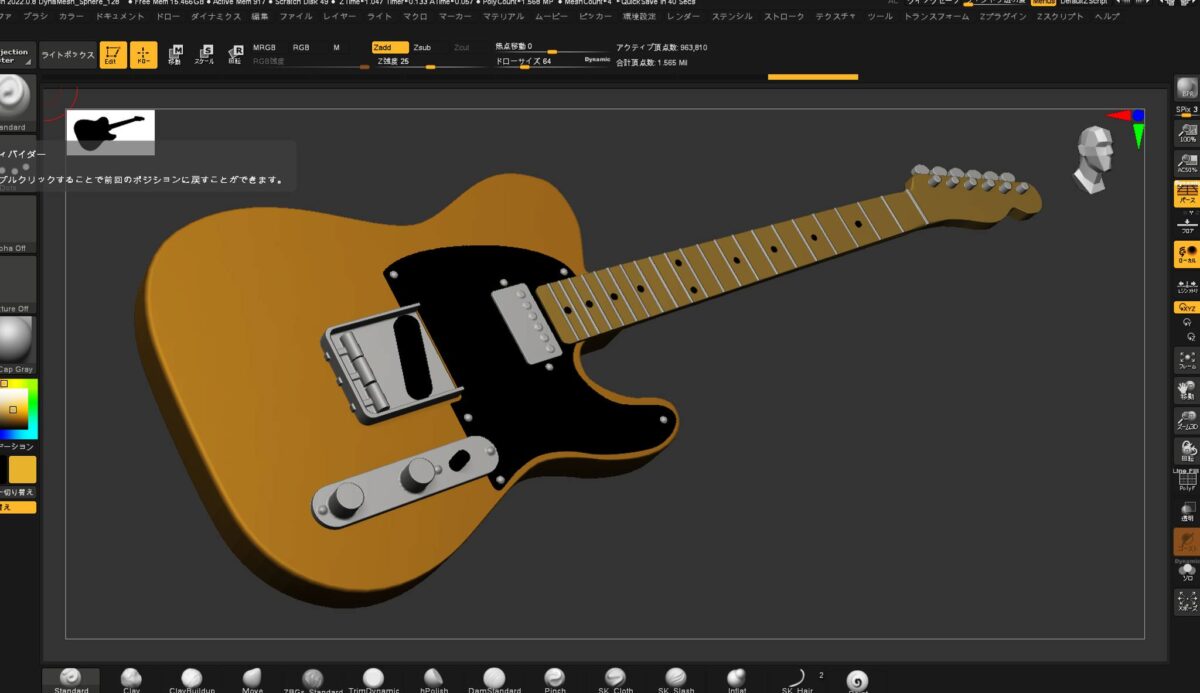This screenshot has width=1200, height=693.
Task: Select the RGB channel button
Action: pos(301,47)
